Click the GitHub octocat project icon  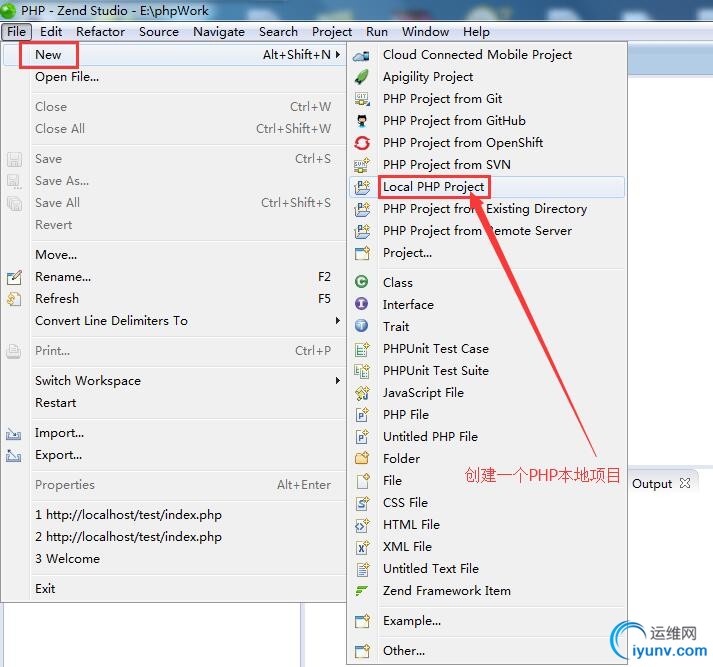click(362, 121)
